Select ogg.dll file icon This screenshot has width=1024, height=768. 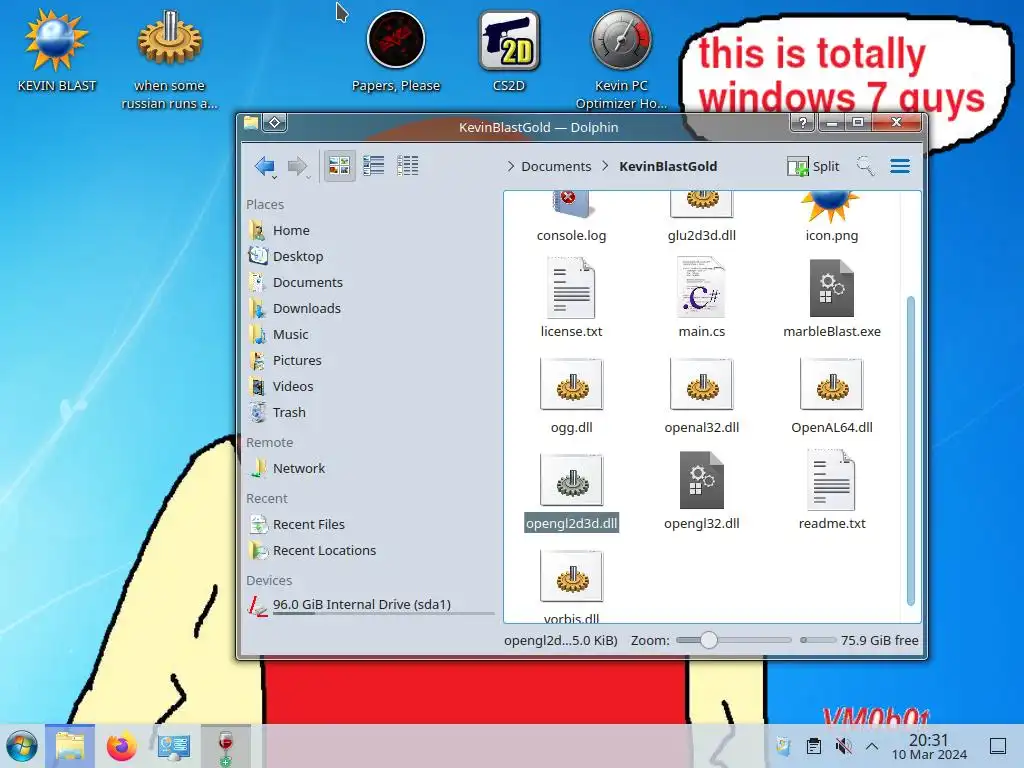pyautogui.click(x=571, y=384)
